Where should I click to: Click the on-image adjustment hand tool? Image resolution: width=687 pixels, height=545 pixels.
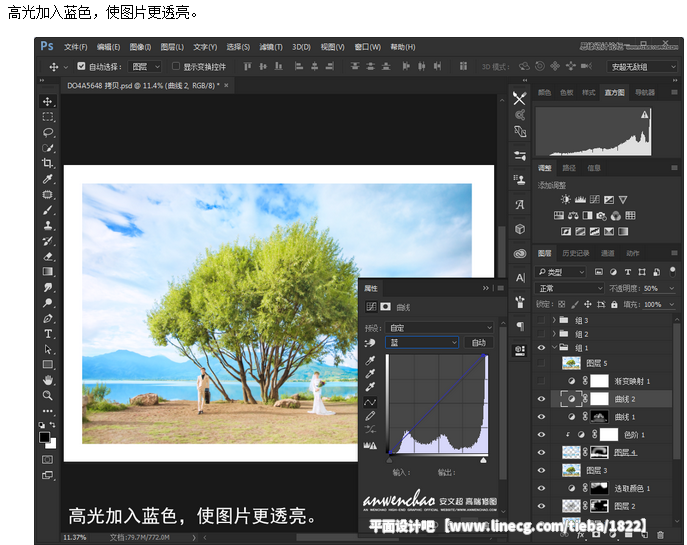[x=370, y=343]
